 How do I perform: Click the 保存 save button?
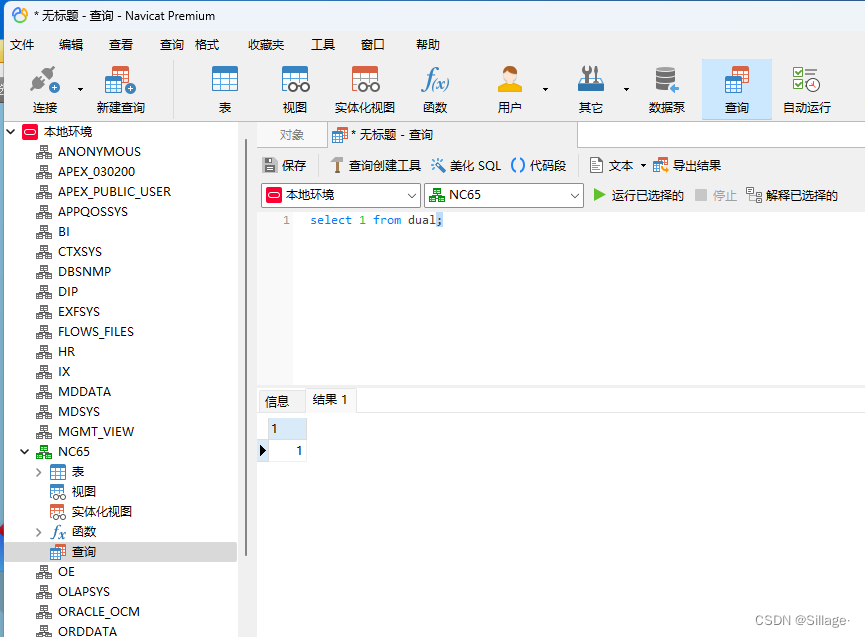[284, 165]
